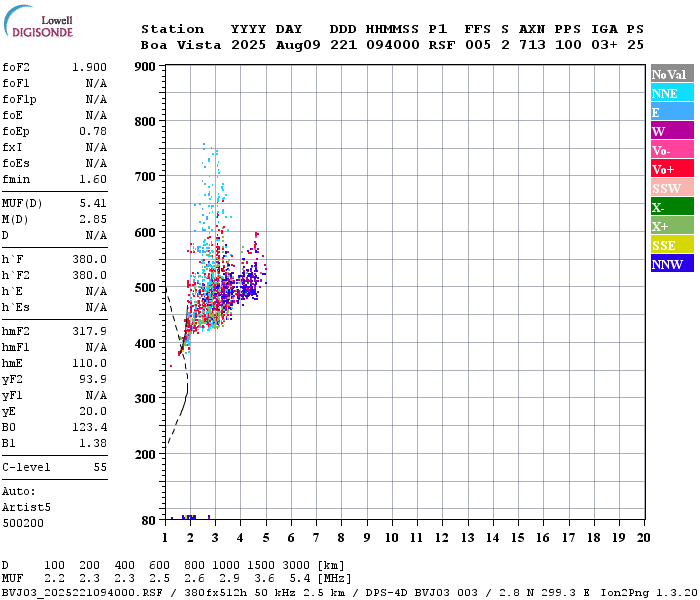The width and height of the screenshot is (700, 600).
Task: Select the X- dark green swatch
Action: [x=672, y=207]
